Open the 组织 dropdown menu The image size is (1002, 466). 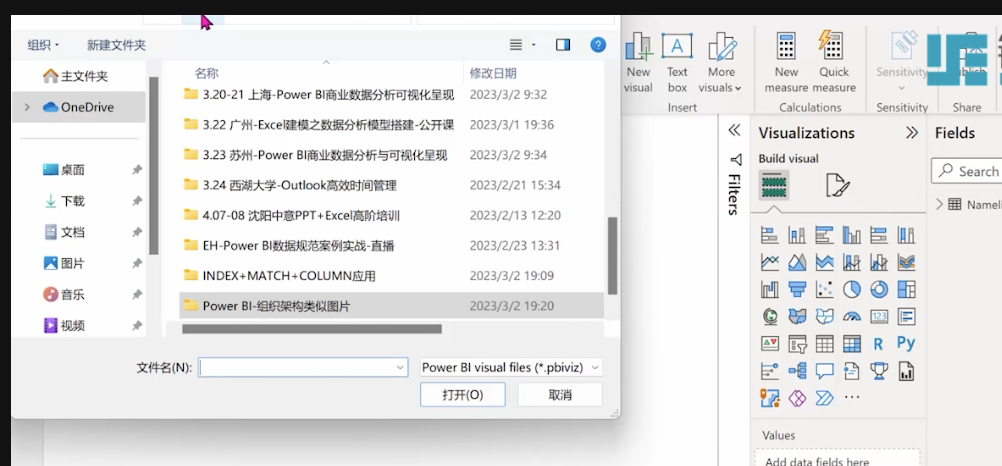click(x=43, y=45)
